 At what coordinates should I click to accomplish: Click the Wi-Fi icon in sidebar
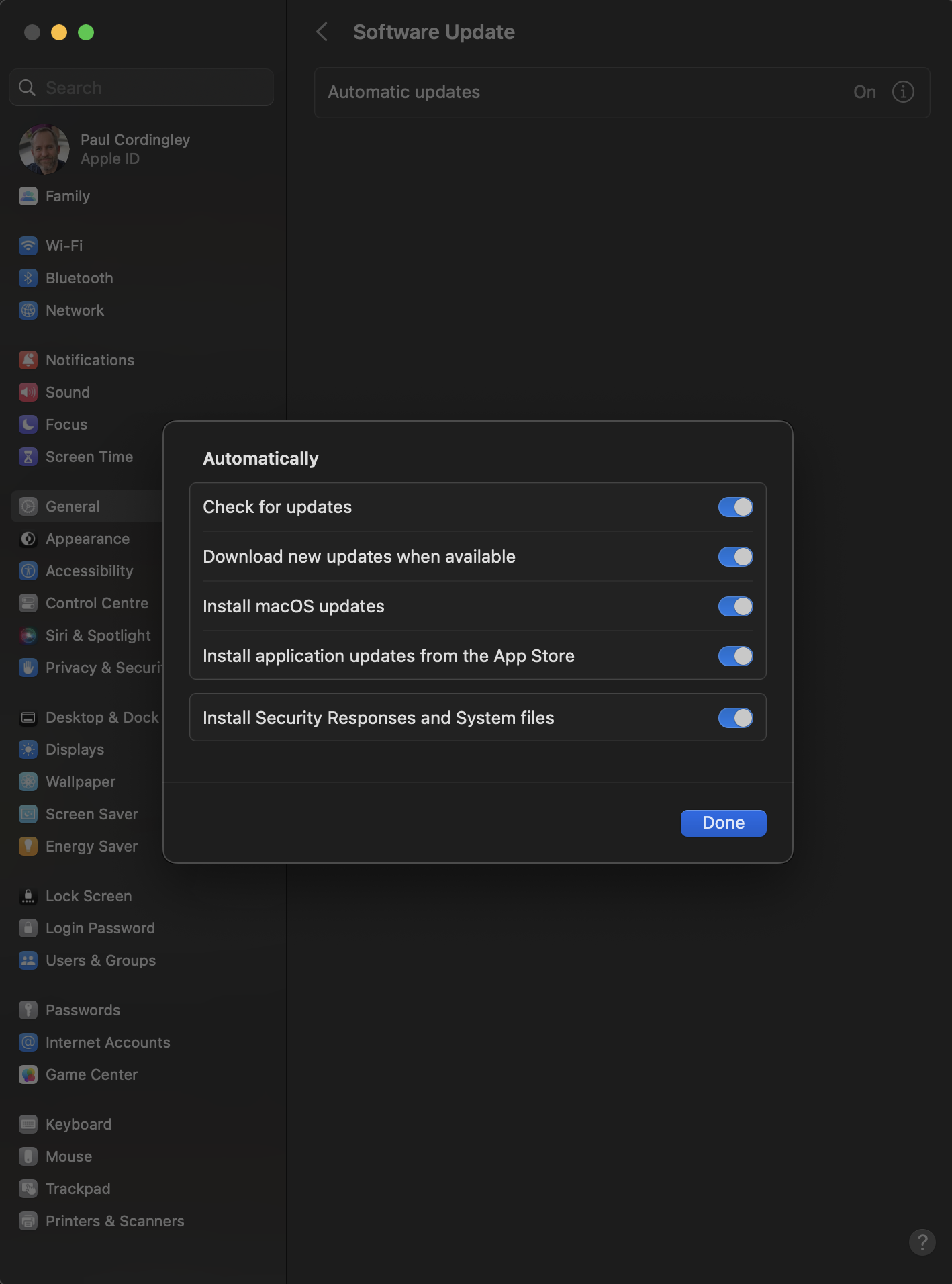(x=28, y=246)
